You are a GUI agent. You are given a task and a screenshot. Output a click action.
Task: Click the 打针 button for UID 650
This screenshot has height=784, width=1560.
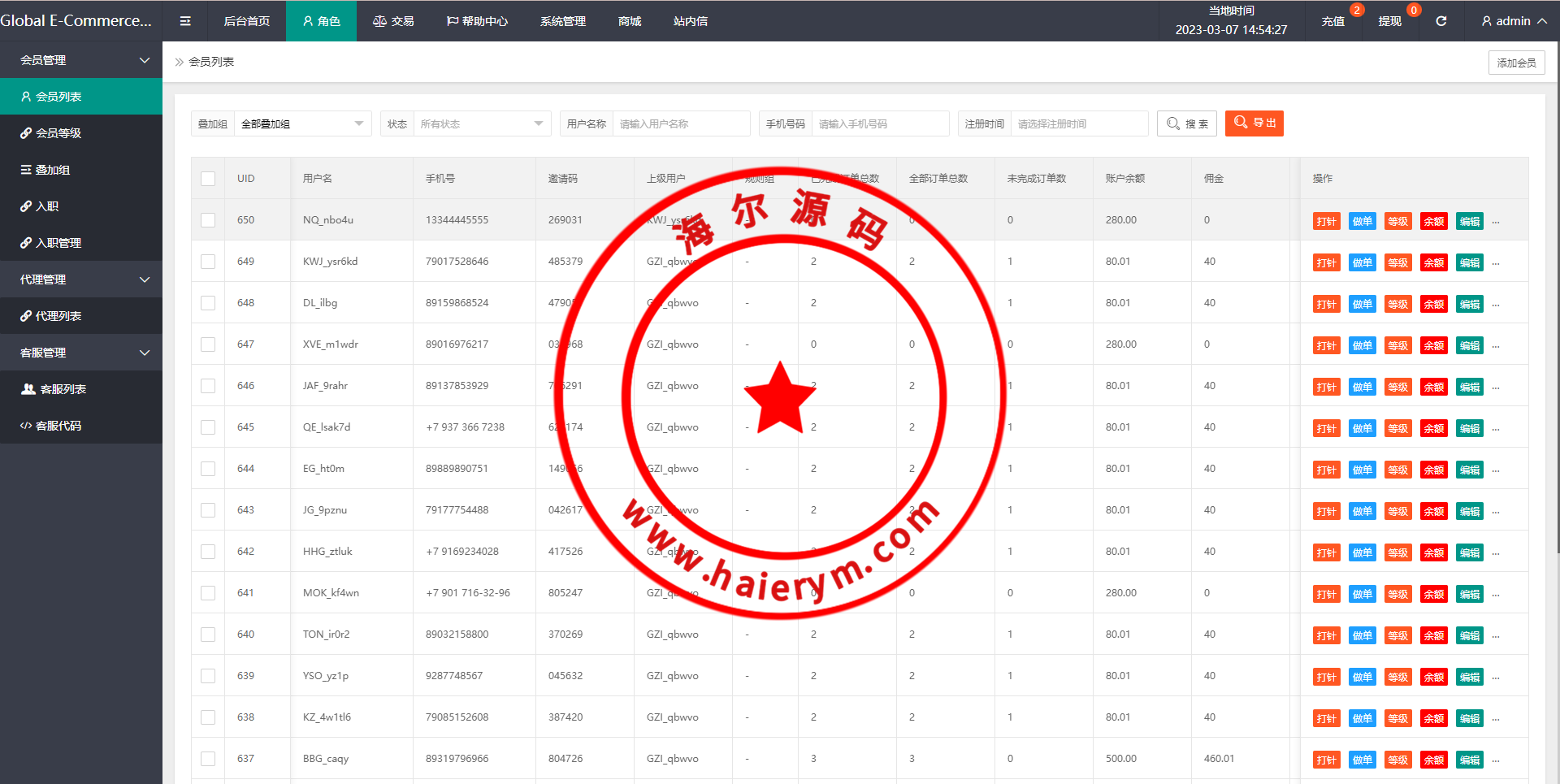(1326, 221)
